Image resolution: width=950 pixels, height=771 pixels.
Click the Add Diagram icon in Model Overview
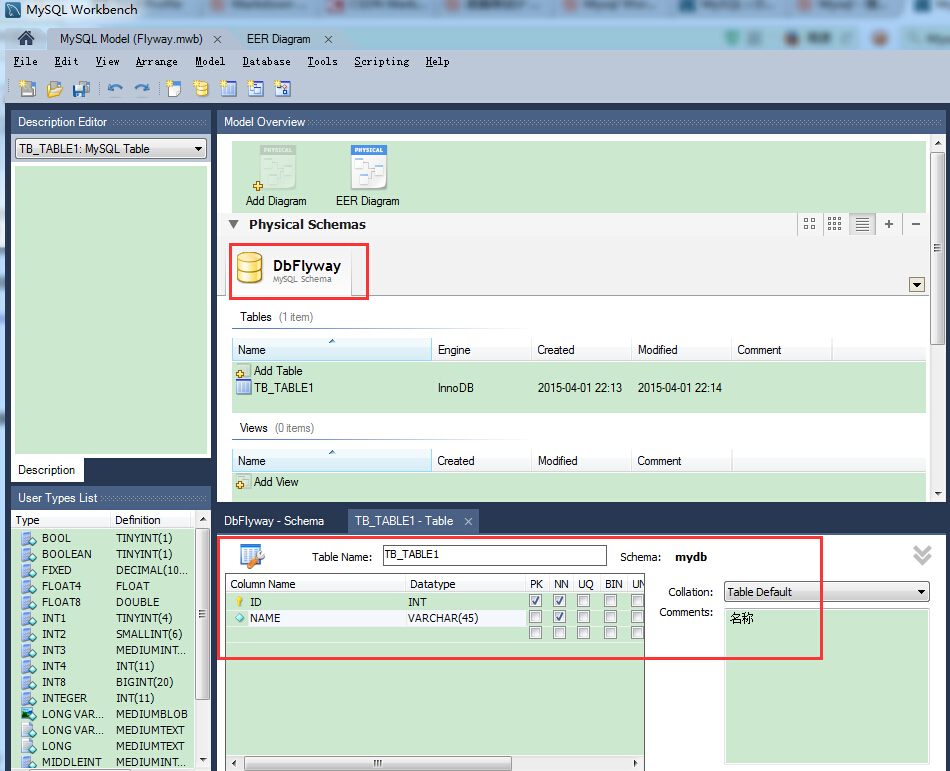point(276,168)
